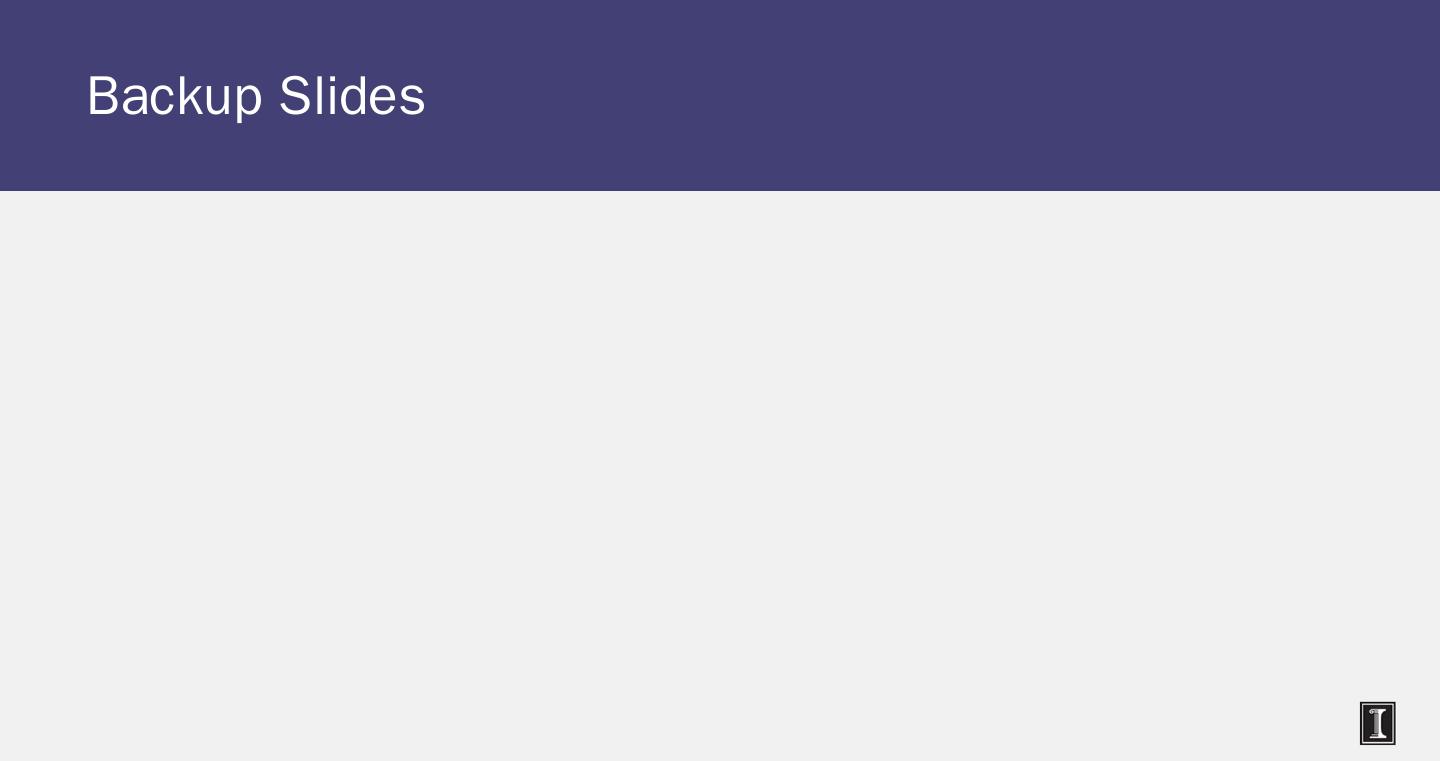
Task: Click the "Backup Slides" title text
Action: coord(256,96)
